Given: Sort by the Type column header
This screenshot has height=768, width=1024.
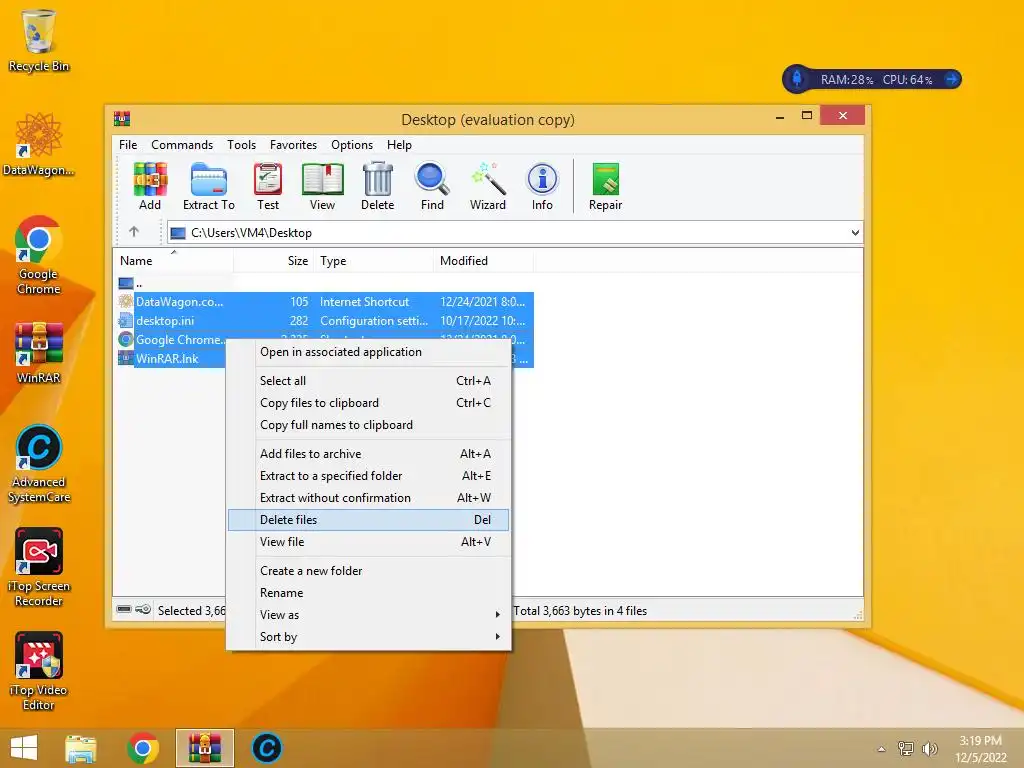Looking at the screenshot, I should click(x=373, y=261).
